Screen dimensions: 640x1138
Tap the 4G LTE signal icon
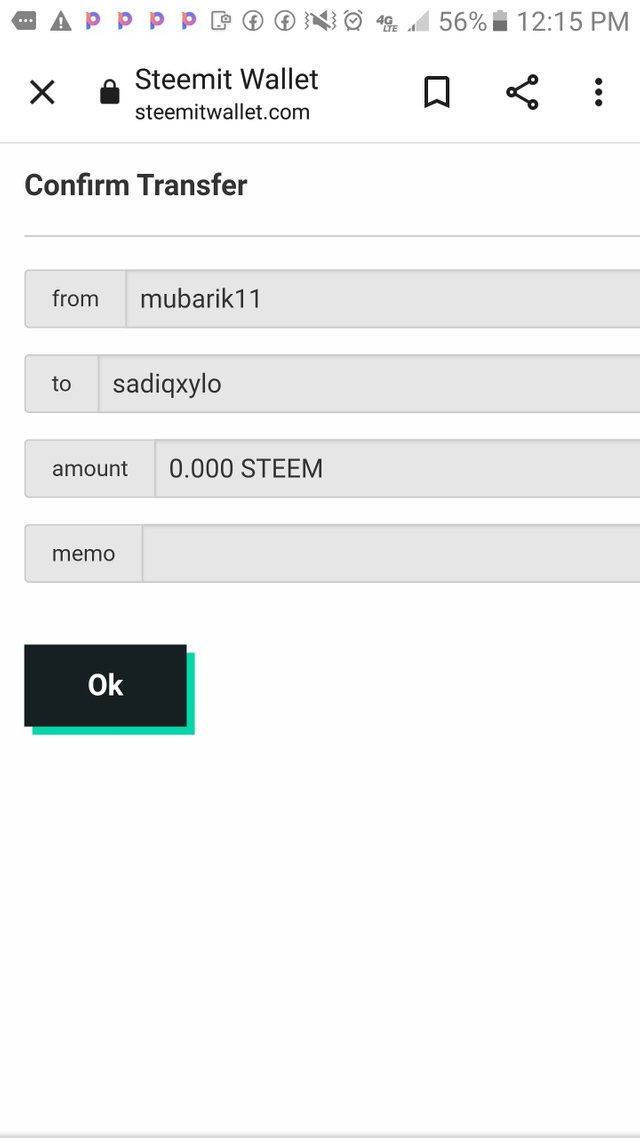coord(387,22)
